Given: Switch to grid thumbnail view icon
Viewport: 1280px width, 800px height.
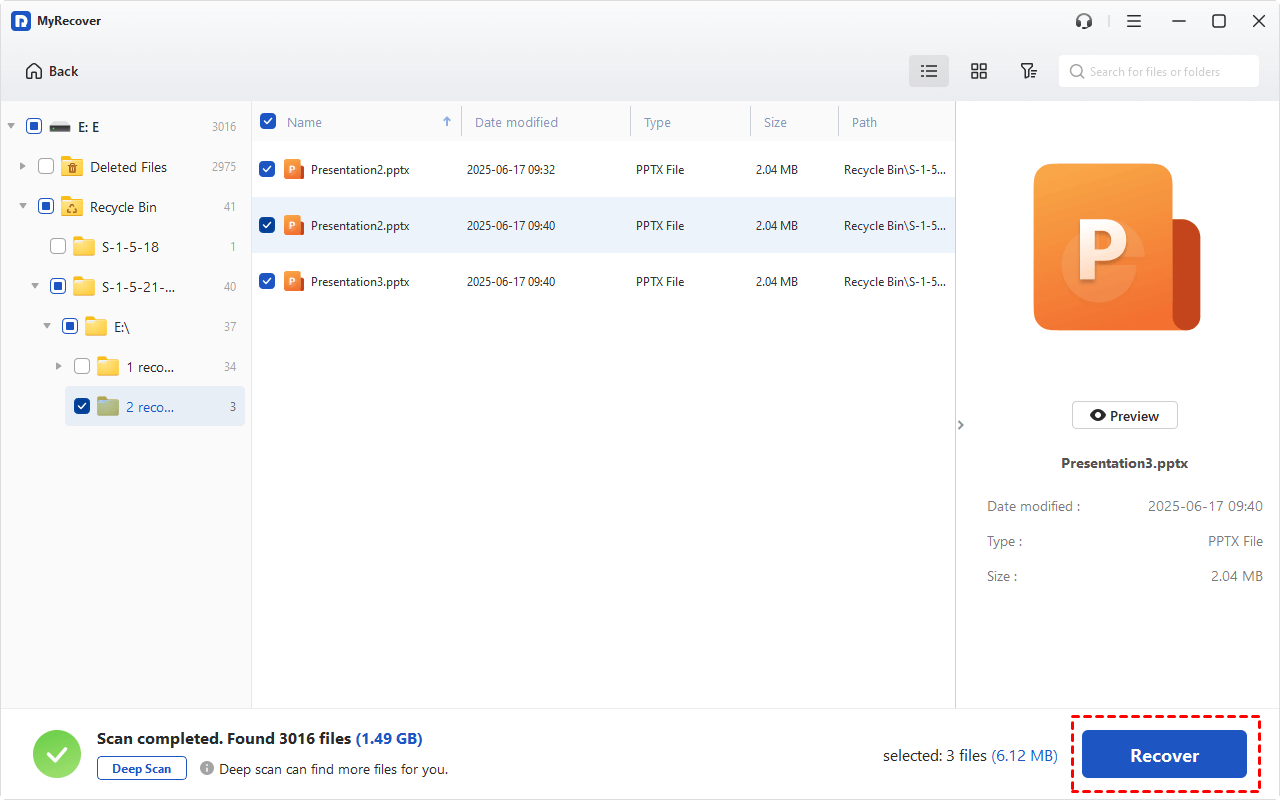Looking at the screenshot, I should [979, 71].
